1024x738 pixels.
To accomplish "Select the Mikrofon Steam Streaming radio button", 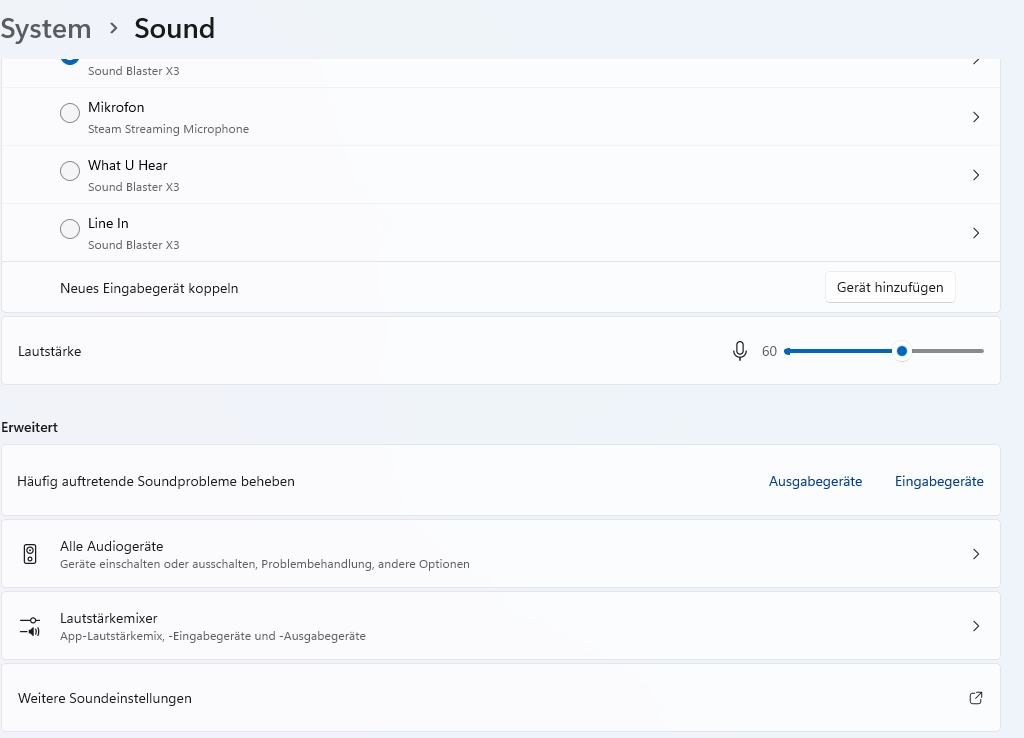I will tap(70, 114).
